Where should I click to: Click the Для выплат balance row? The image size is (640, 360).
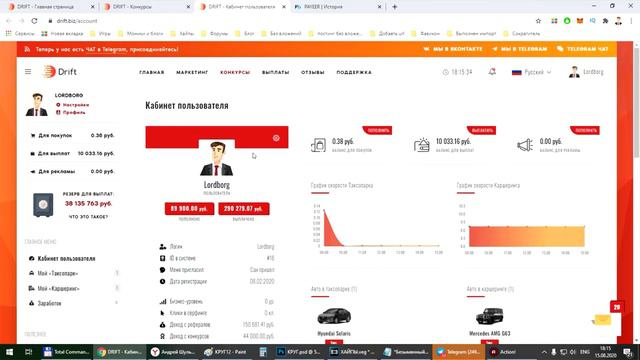click(x=72, y=153)
